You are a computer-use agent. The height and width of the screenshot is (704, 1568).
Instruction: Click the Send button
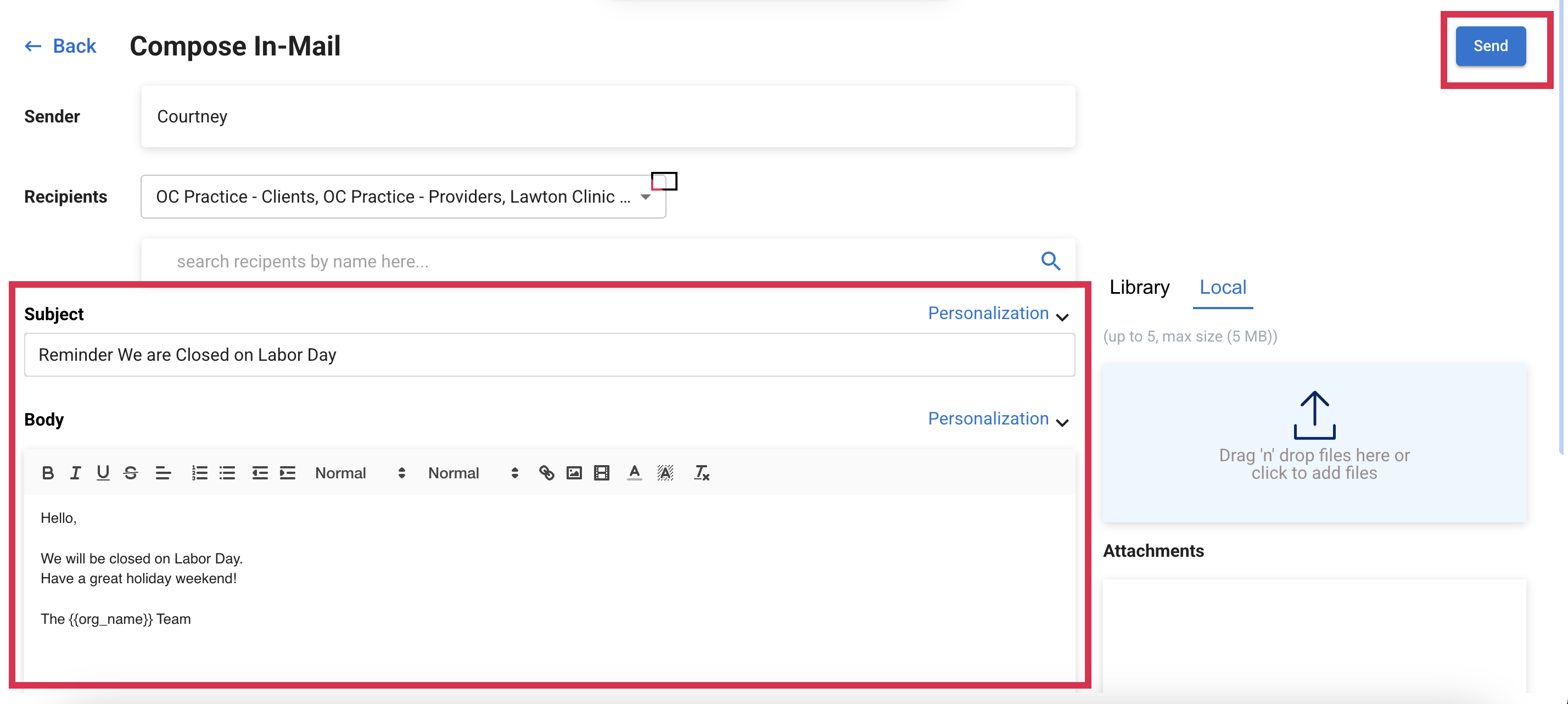(x=1490, y=46)
